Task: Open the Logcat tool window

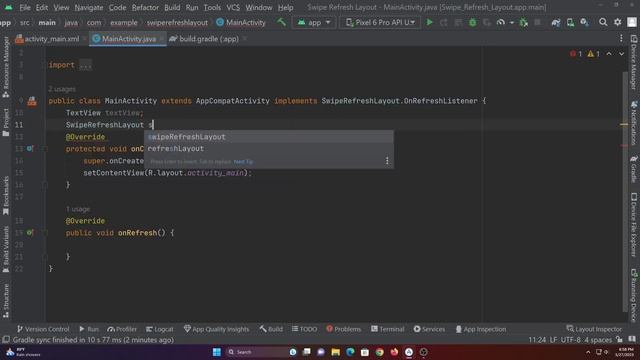Action: click(x=160, y=329)
